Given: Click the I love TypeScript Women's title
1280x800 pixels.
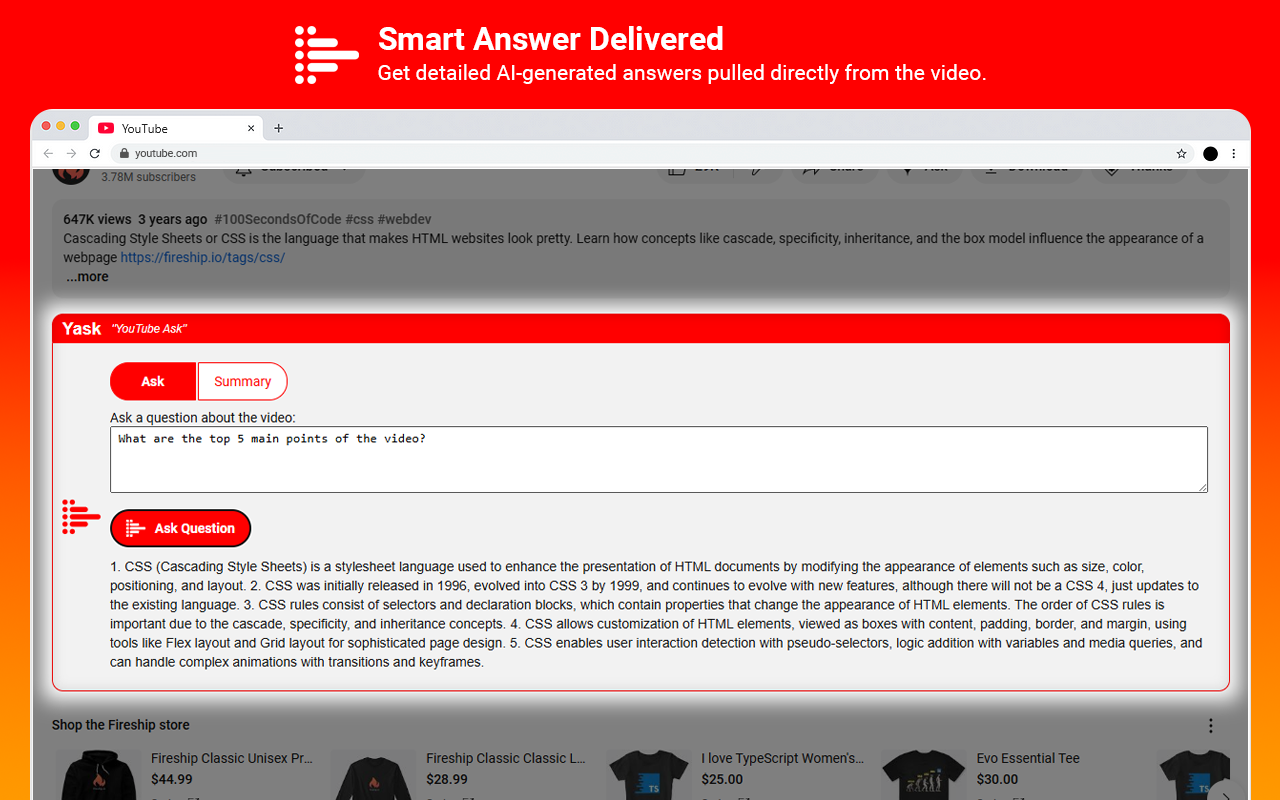Looking at the screenshot, I should (783, 759).
